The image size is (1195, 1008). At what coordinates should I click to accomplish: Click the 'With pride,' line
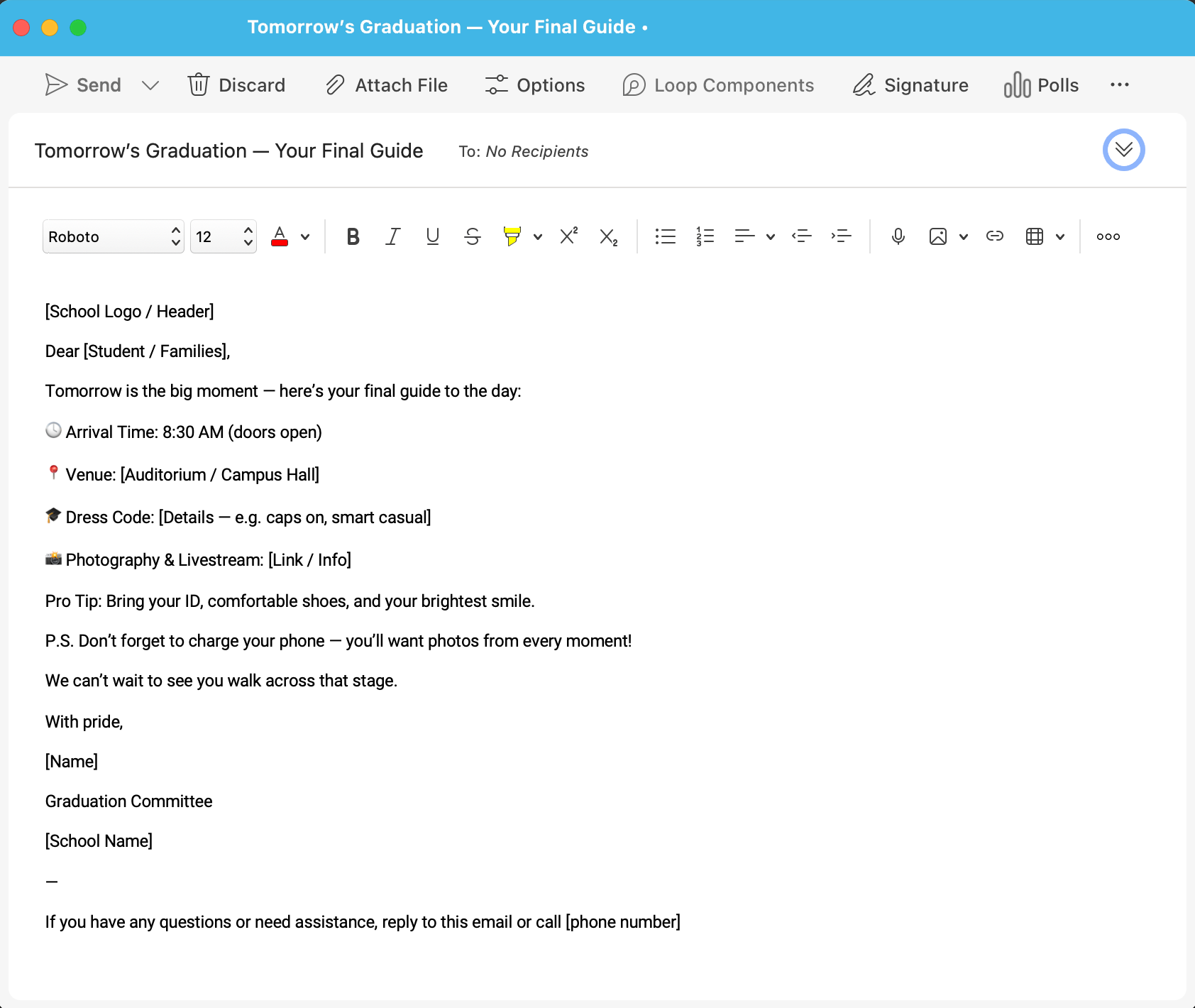click(x=84, y=722)
